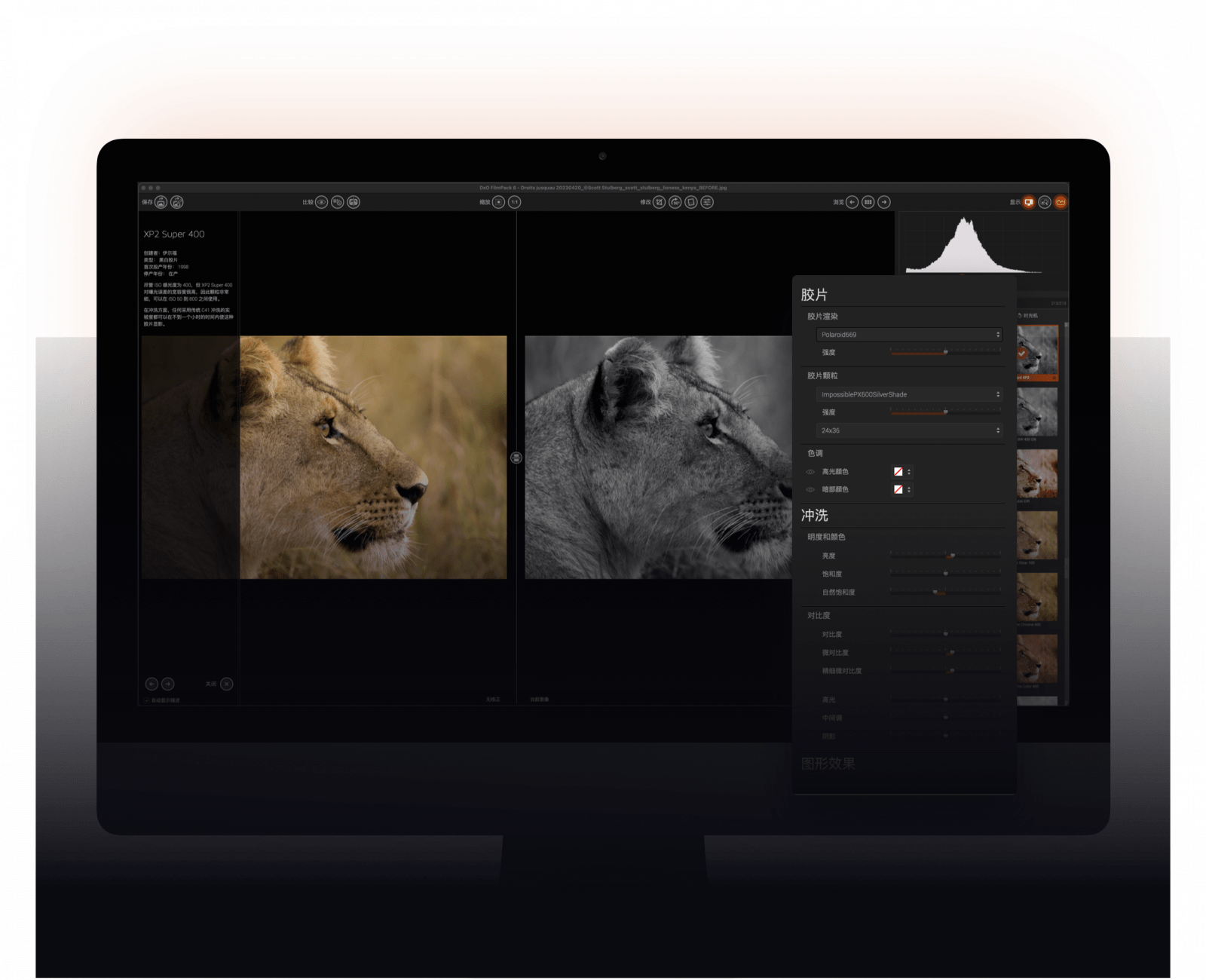
Task: Open the Polaroid669 film rendering dropdown
Action: pos(908,335)
